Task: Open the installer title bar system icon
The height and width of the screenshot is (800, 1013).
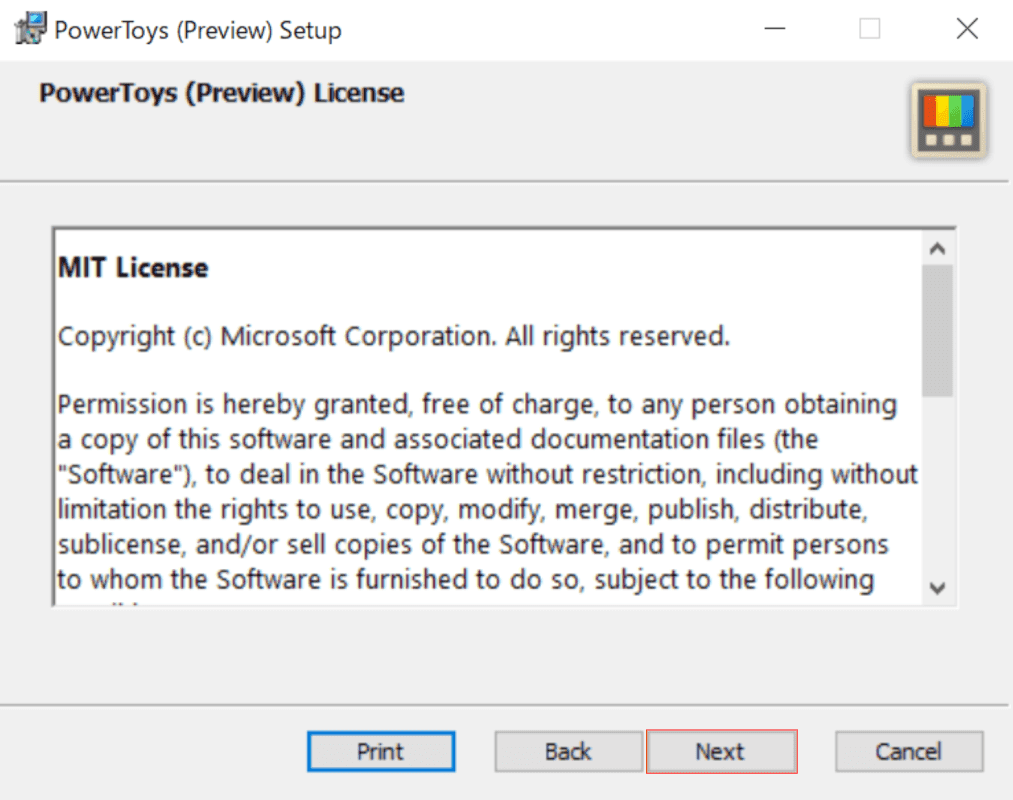Action: pos(30,28)
